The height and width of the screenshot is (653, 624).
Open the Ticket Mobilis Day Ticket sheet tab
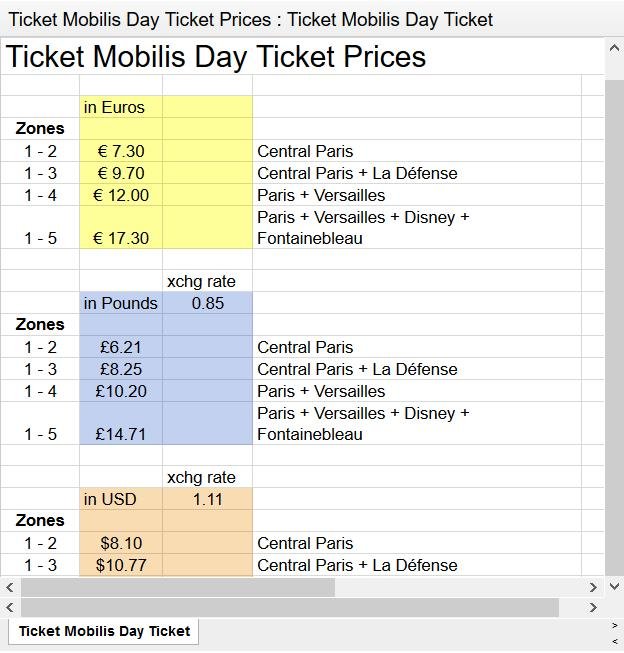[x=104, y=631]
